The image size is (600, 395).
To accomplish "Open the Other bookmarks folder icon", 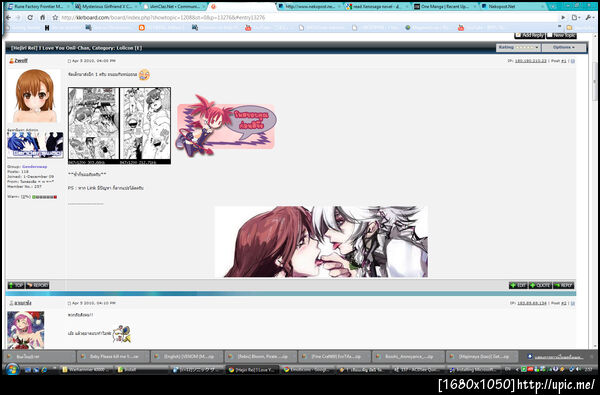I will (x=569, y=28).
